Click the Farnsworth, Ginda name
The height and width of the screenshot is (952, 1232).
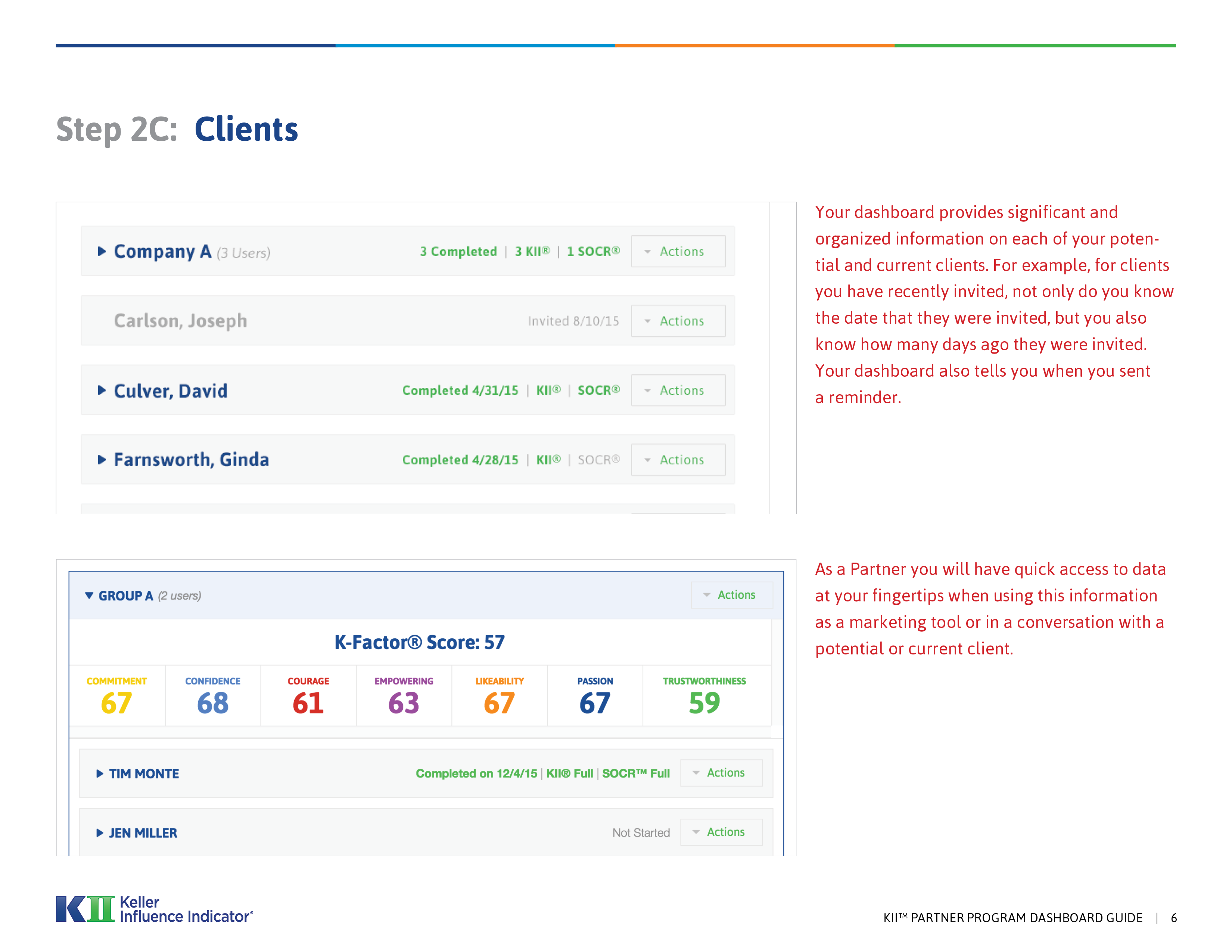pos(191,460)
